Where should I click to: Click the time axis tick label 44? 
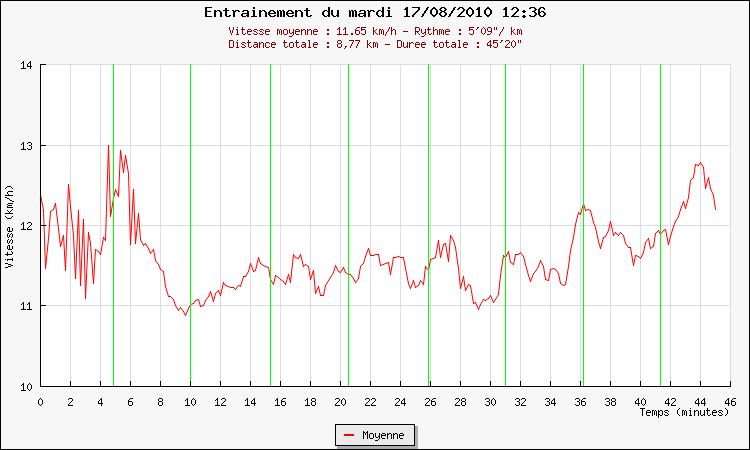pyautogui.click(x=700, y=402)
